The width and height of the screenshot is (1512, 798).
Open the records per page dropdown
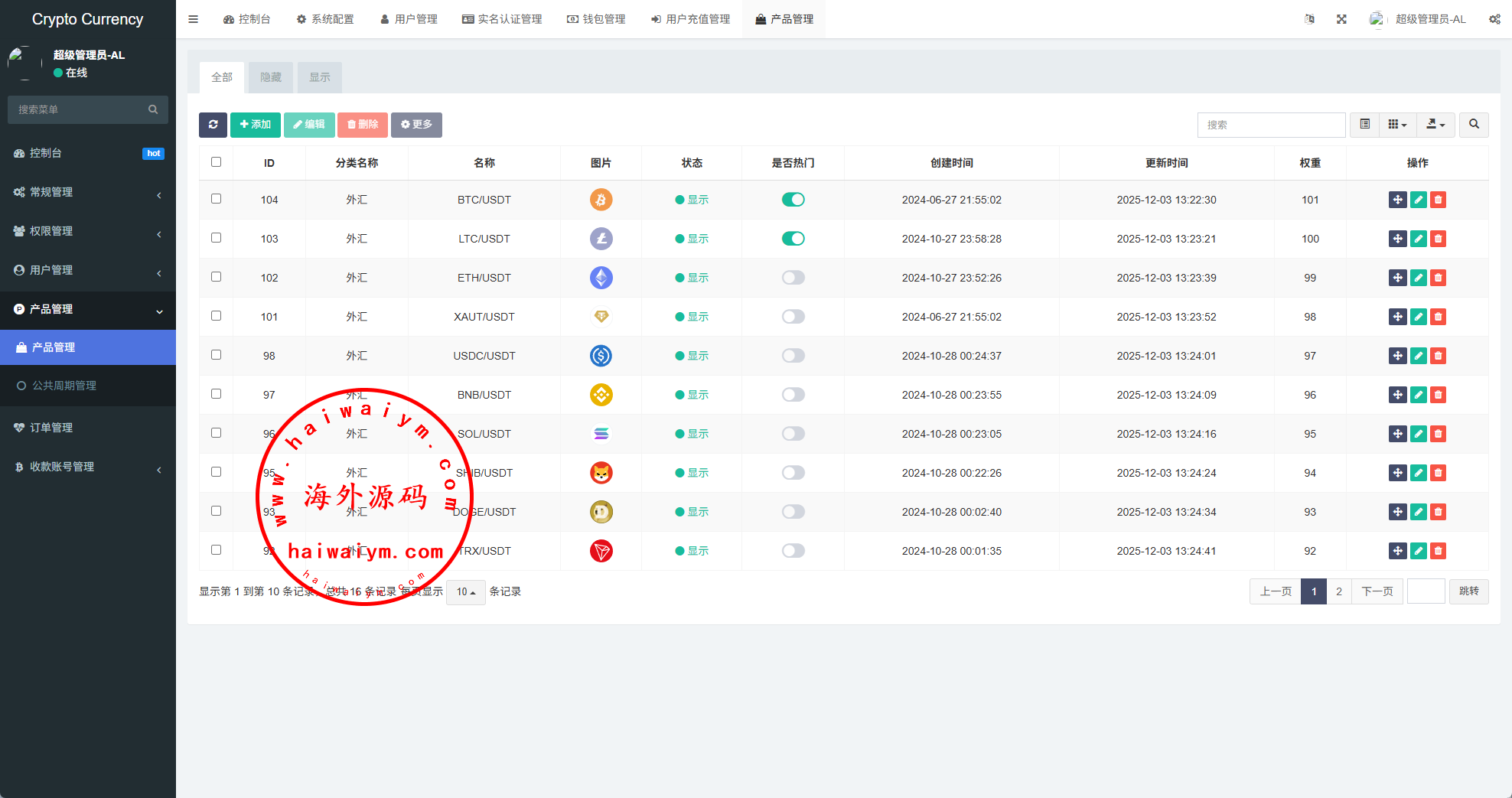(465, 591)
